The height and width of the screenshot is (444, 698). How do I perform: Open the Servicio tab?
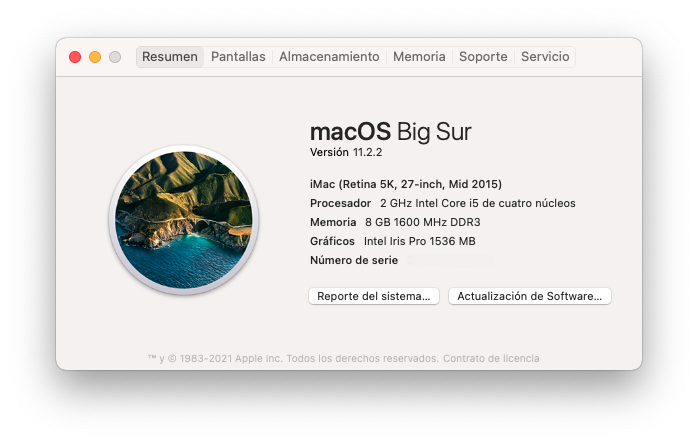pyautogui.click(x=545, y=57)
